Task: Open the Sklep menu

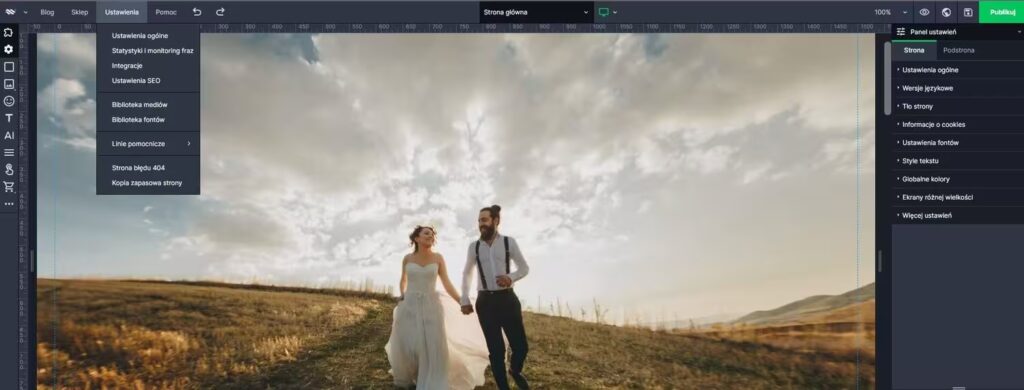Action: 80,12
